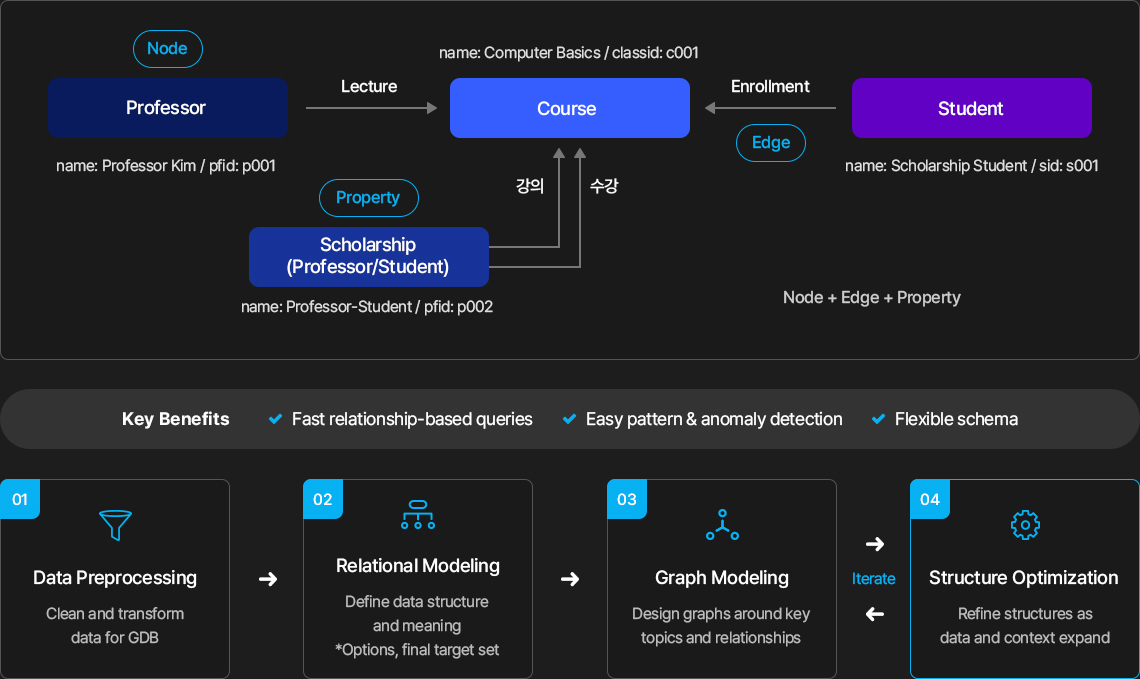Click the Scholarship (Professor/Student) box
This screenshot has height=679, width=1140.
369,257
